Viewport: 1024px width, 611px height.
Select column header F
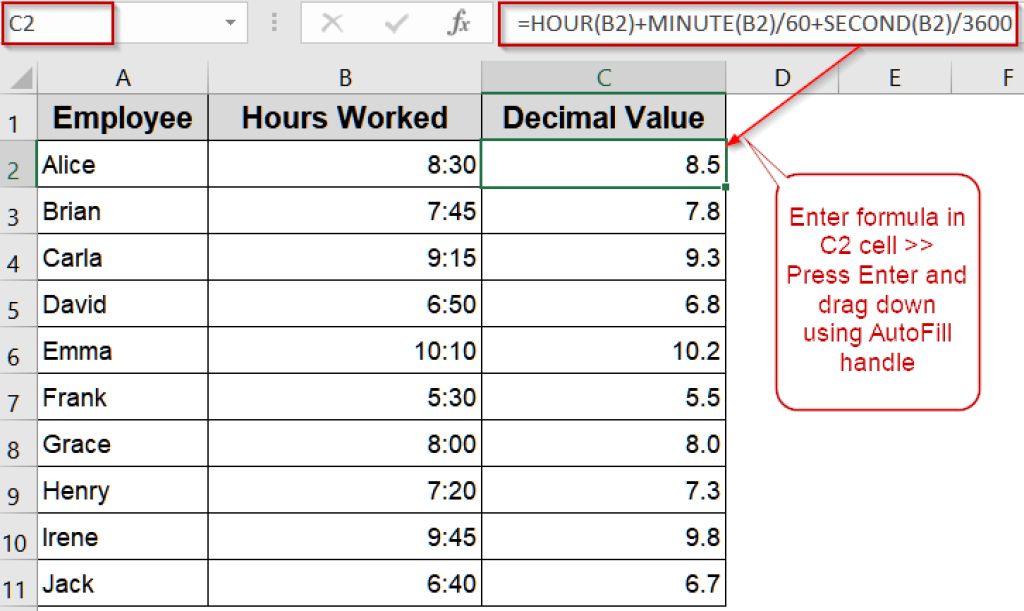coord(1007,75)
